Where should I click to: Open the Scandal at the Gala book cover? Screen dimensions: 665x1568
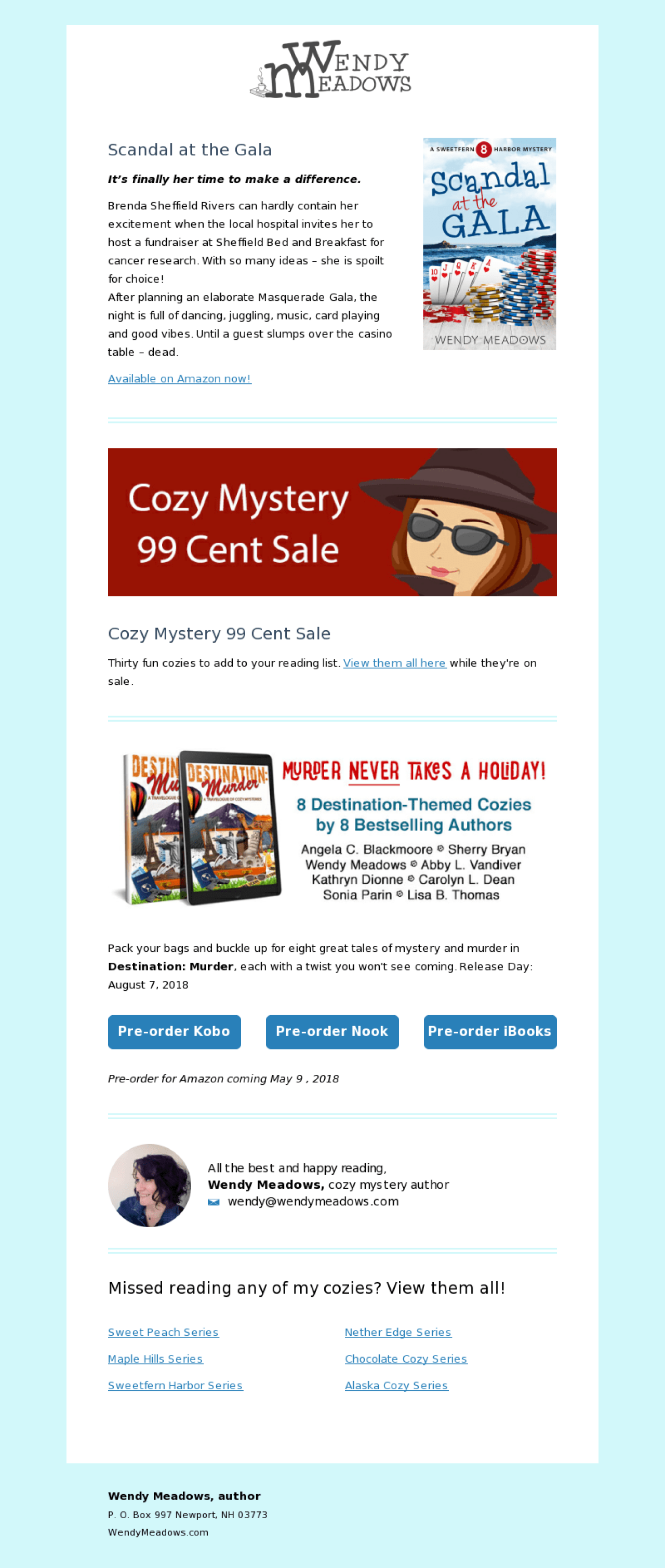point(489,244)
